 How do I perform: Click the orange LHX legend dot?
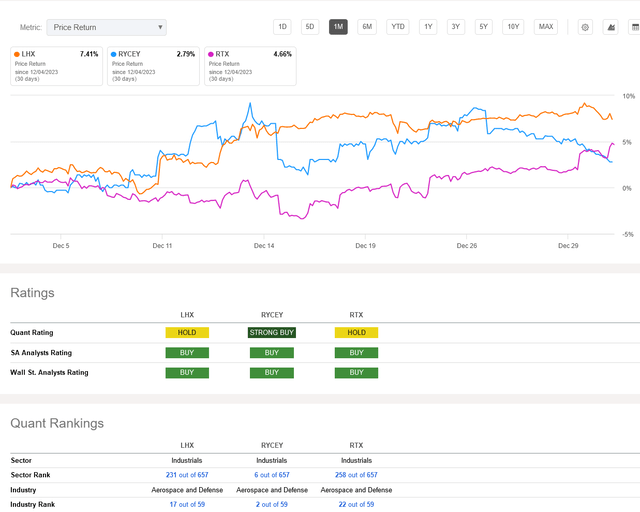click(17, 54)
